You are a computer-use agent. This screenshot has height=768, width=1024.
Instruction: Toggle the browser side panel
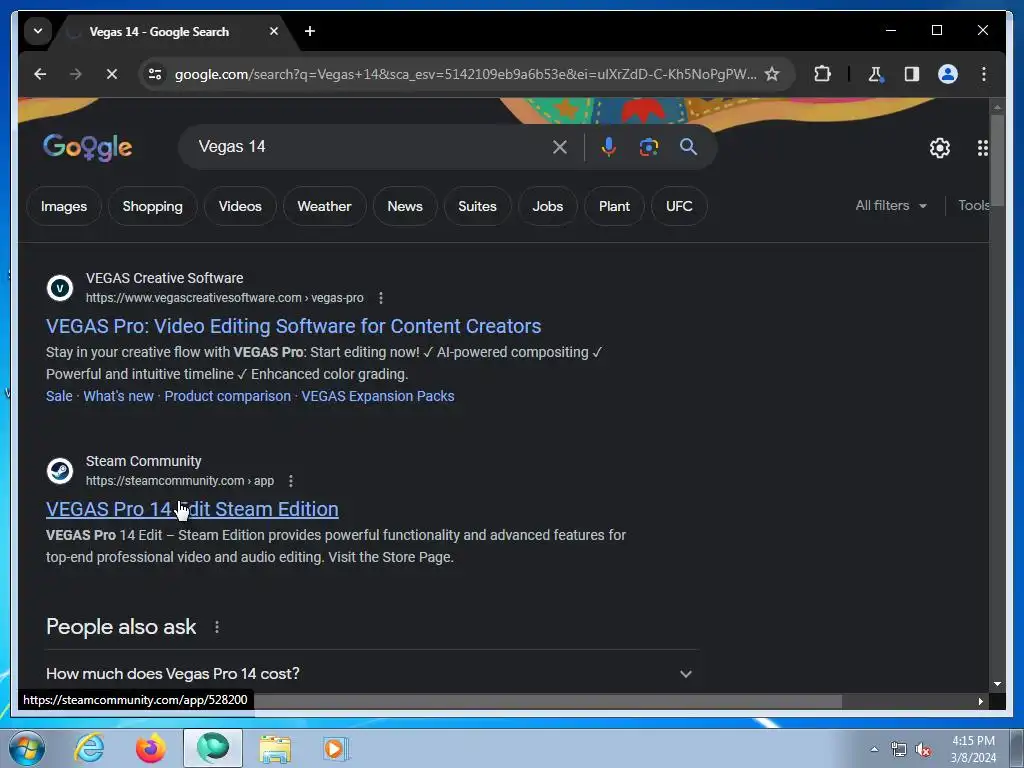pyautogui.click(x=912, y=74)
